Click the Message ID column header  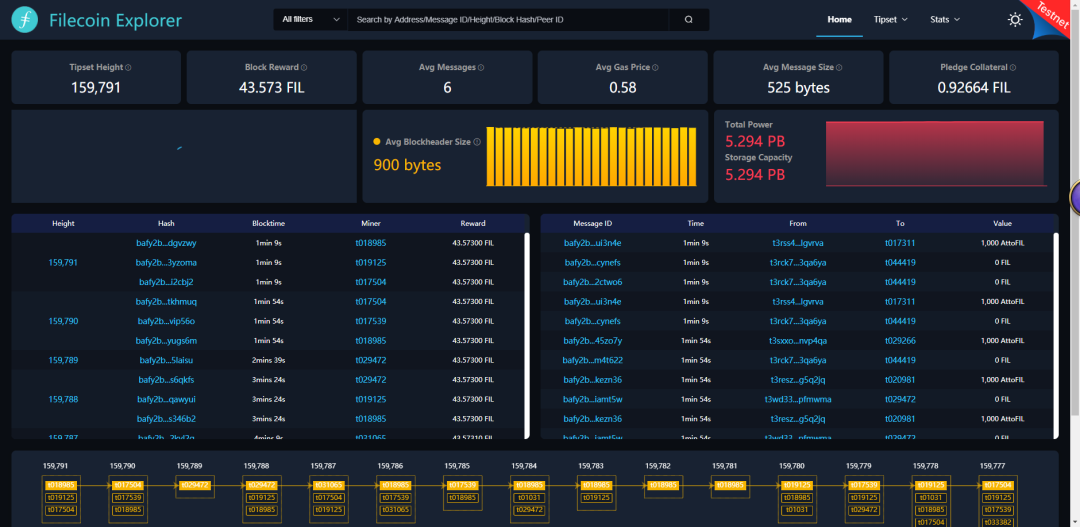tap(592, 223)
